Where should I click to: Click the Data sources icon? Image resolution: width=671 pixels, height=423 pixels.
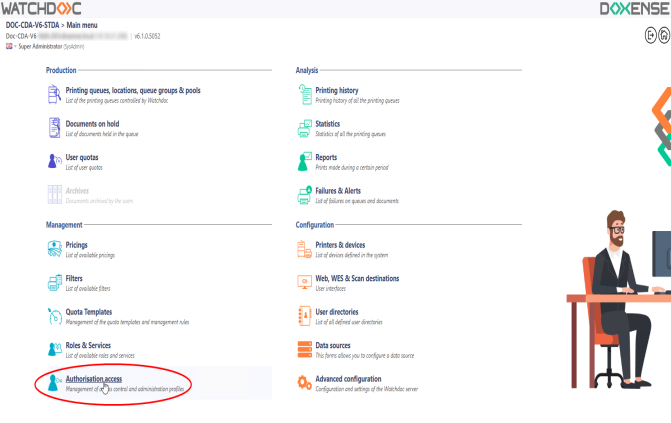306,350
